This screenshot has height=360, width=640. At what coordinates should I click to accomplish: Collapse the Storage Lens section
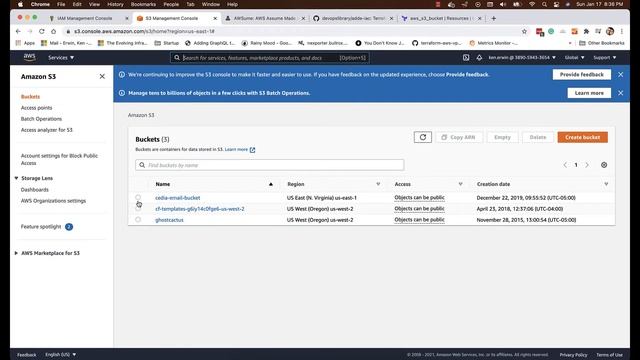16,178
